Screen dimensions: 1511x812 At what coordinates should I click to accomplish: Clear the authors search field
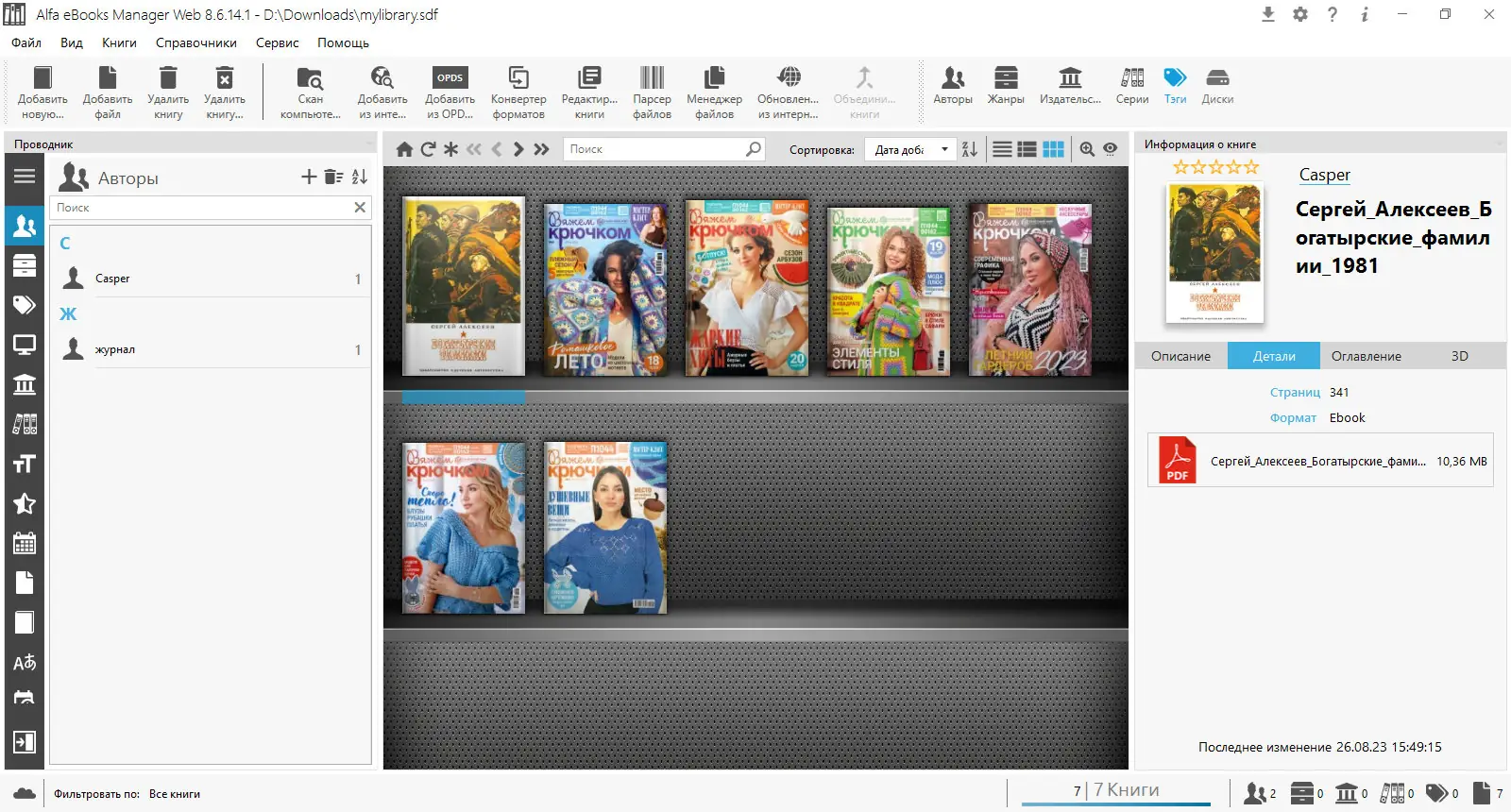coord(360,208)
